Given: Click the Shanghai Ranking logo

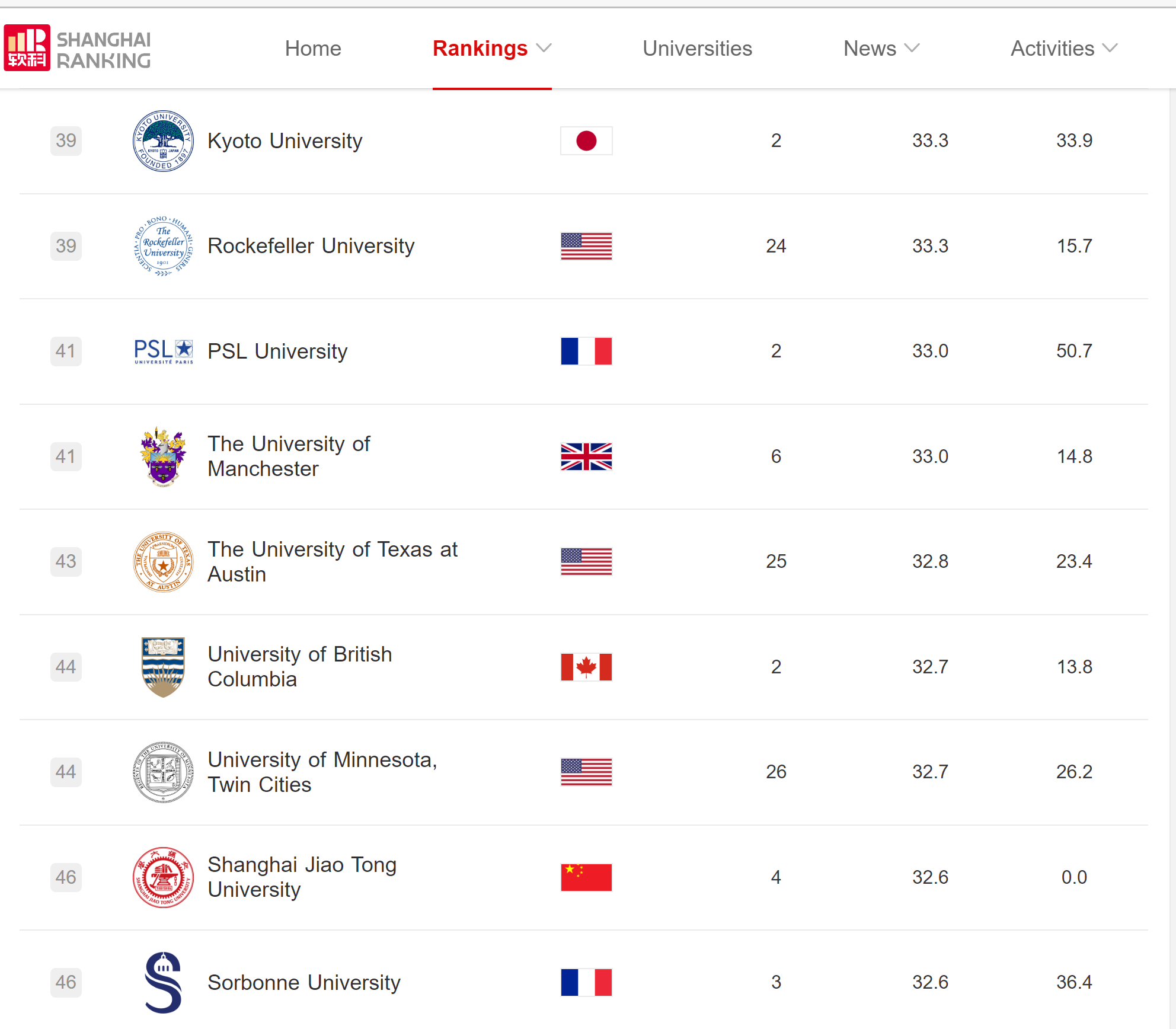Looking at the screenshot, I should coord(77,48).
